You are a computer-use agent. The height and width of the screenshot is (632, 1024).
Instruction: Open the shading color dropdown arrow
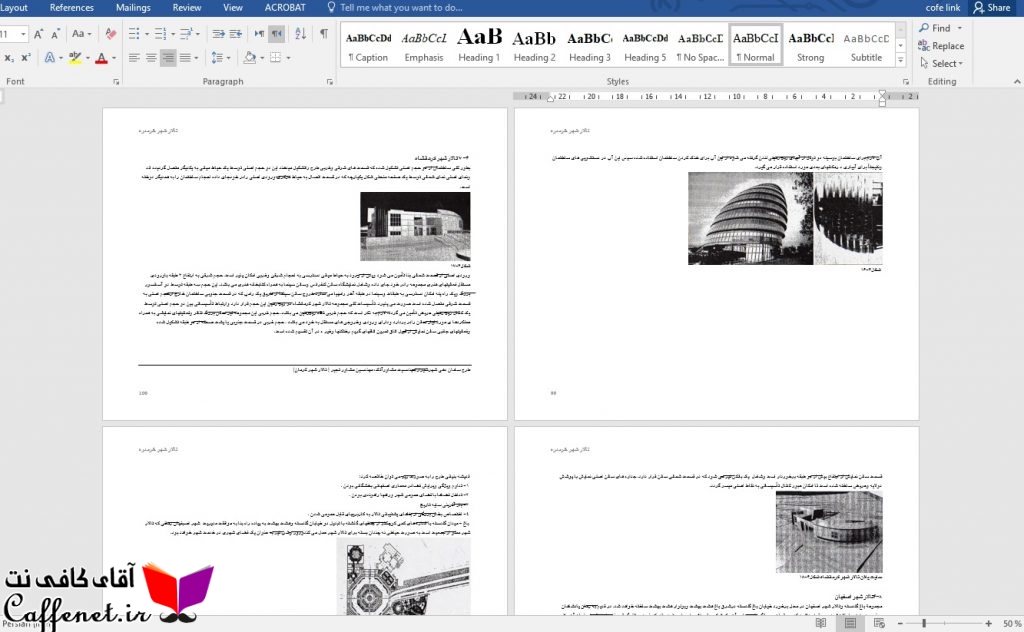[x=263, y=58]
